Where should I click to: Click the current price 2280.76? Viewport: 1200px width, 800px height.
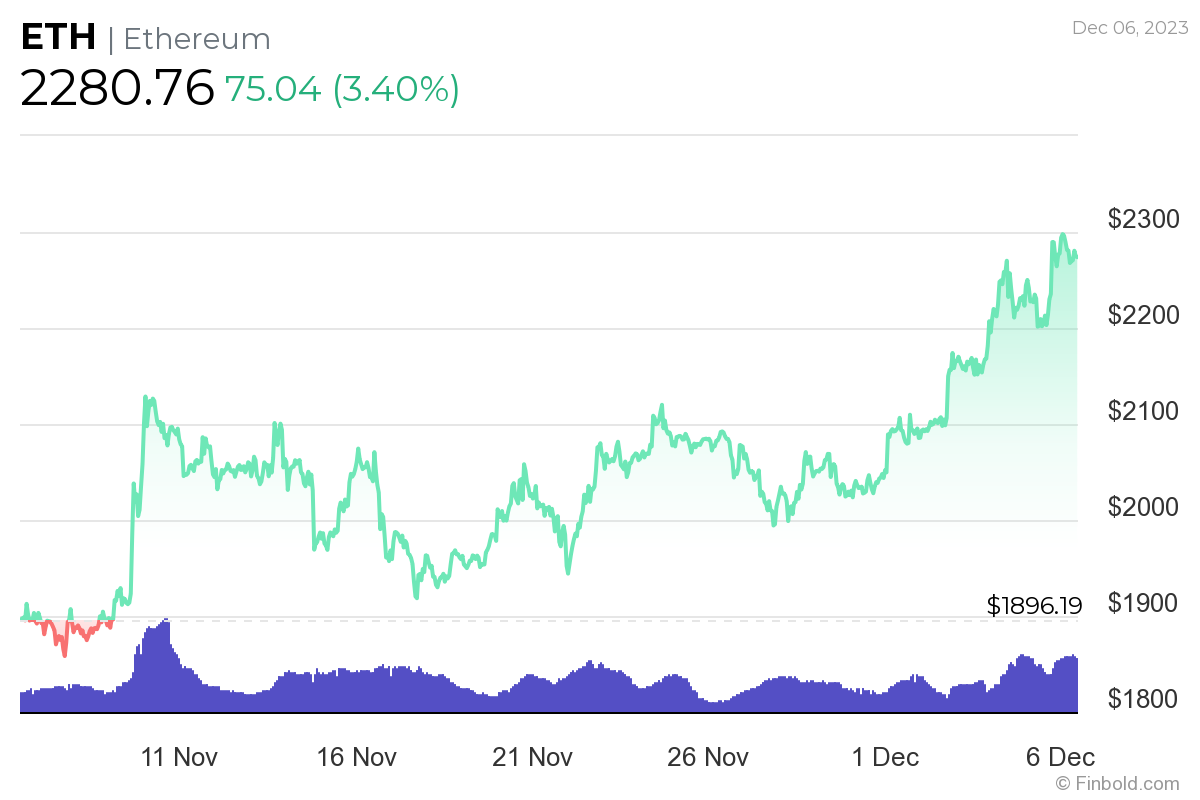click(117, 88)
